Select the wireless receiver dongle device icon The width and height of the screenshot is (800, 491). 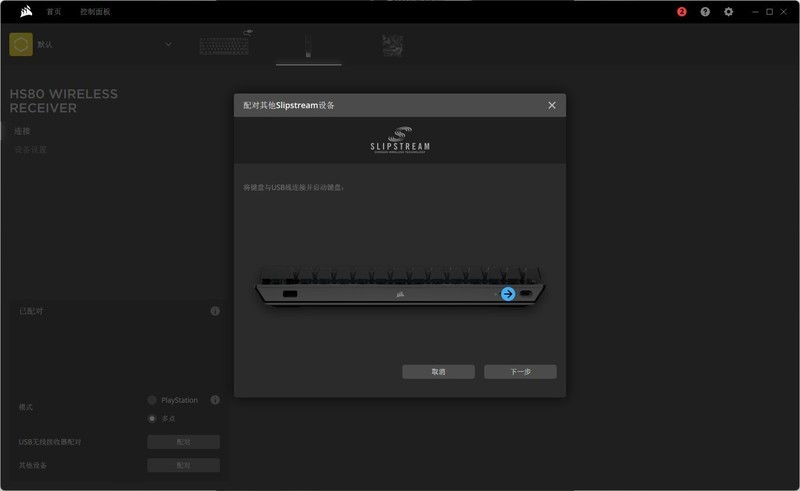point(308,45)
